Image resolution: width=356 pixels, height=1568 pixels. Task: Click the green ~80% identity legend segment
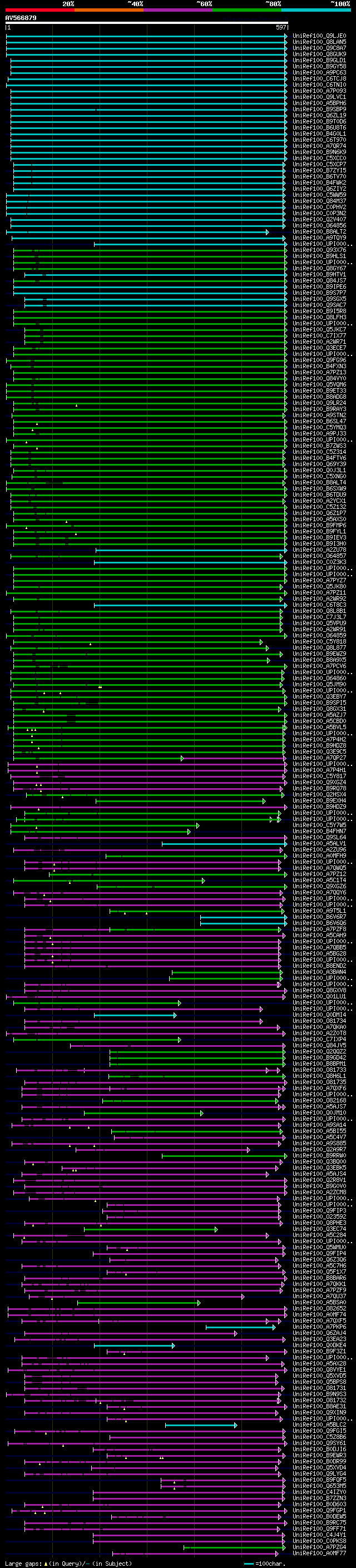coord(247,10)
